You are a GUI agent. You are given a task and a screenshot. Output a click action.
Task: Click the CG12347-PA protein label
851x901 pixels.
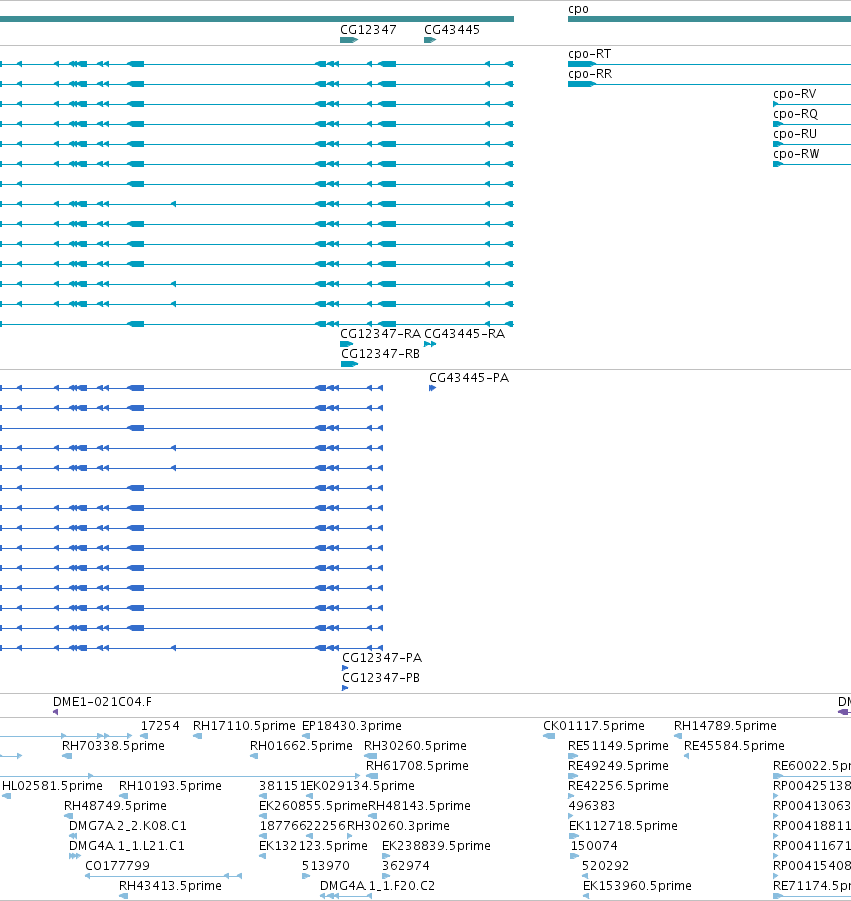[x=382, y=658]
